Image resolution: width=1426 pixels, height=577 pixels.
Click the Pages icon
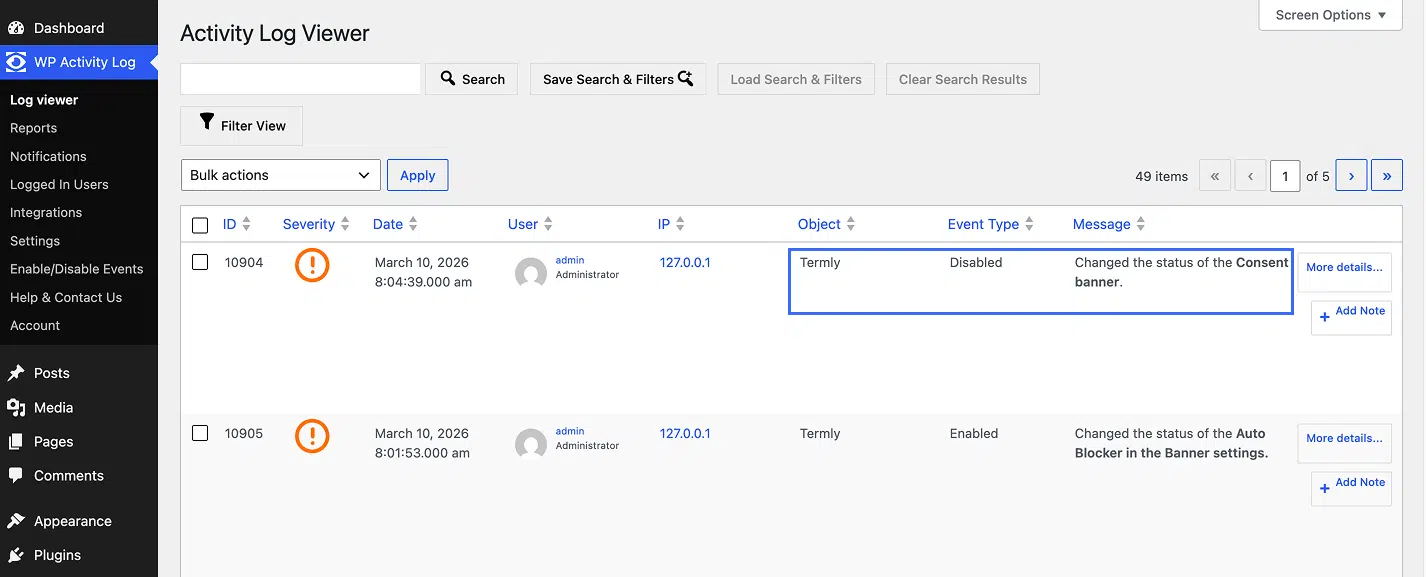18,441
